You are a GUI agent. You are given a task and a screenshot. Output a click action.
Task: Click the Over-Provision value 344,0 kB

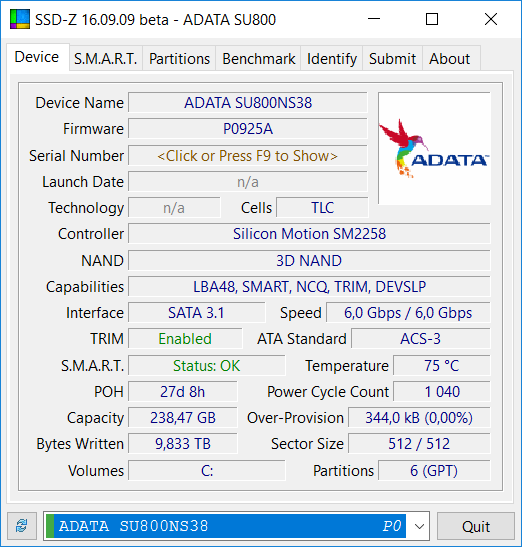419,418
